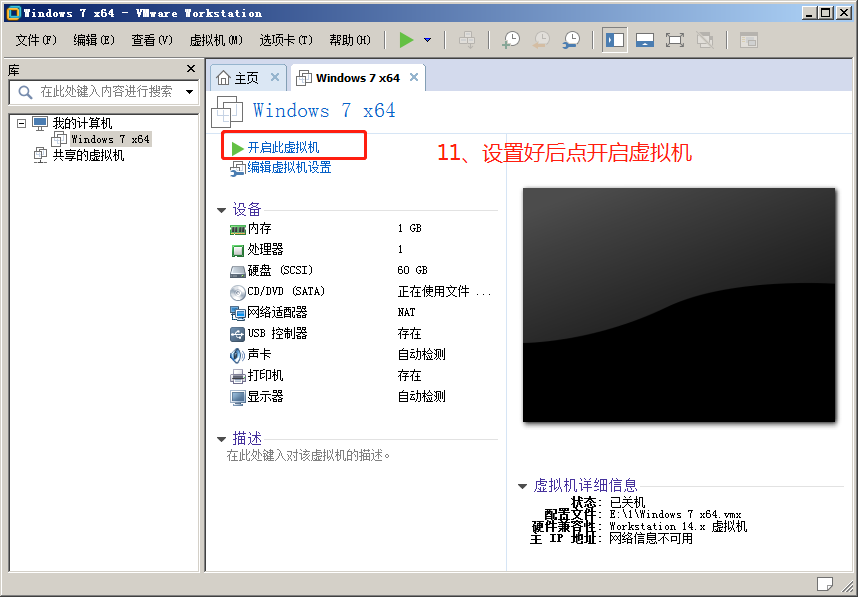Collapse the 虚拟机详细信息 section

522,486
